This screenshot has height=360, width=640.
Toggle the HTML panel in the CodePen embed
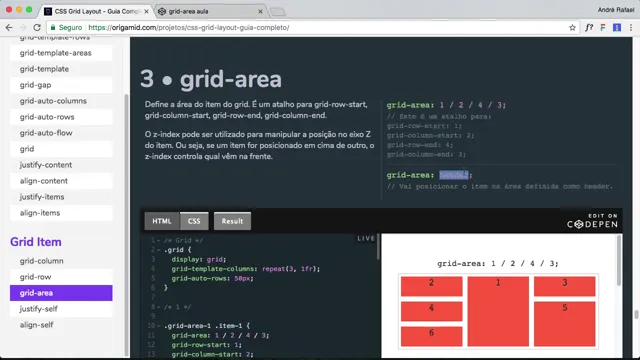pyautogui.click(x=162, y=221)
